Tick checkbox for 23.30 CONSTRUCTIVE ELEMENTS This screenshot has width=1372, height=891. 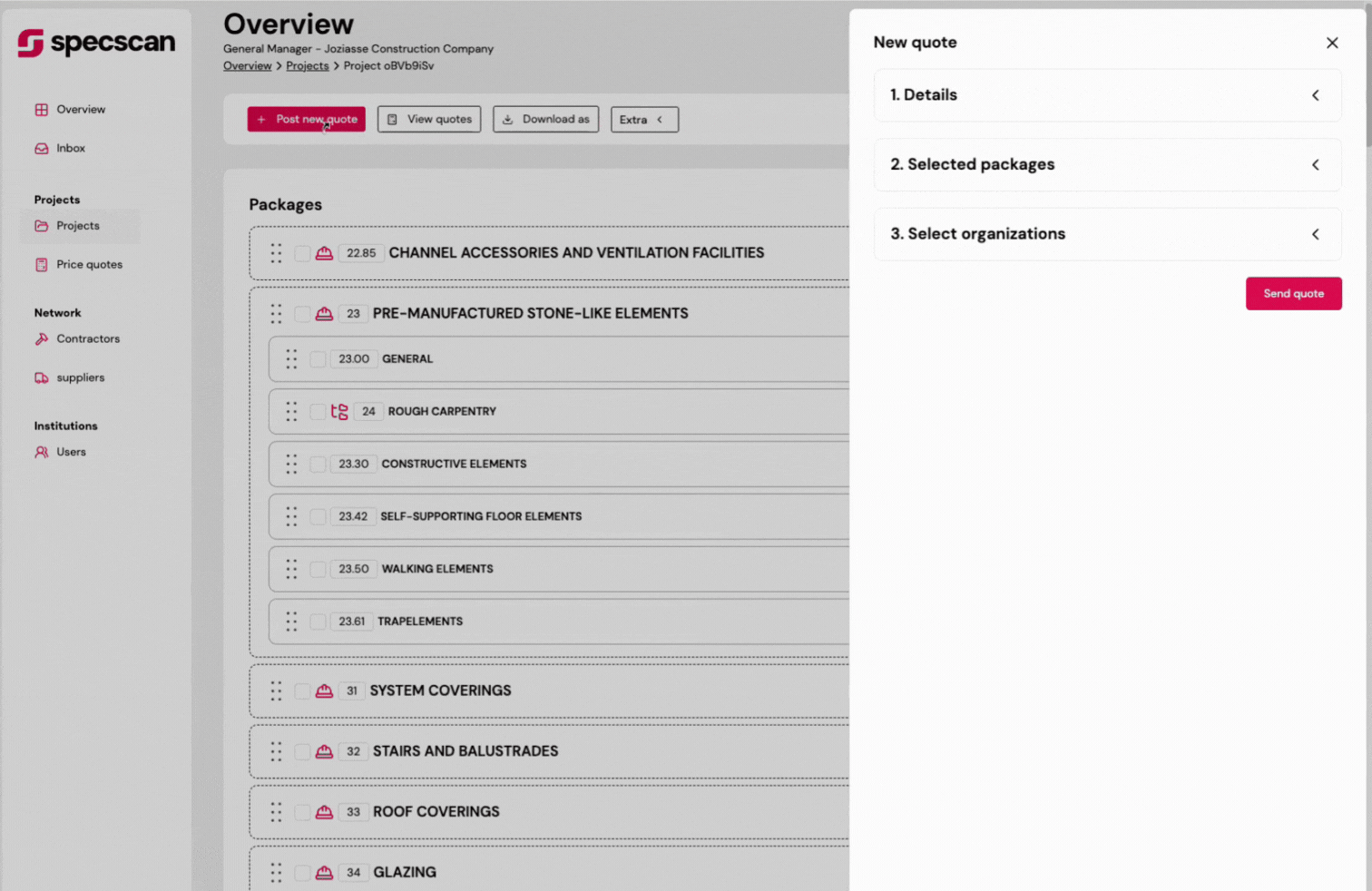point(318,465)
